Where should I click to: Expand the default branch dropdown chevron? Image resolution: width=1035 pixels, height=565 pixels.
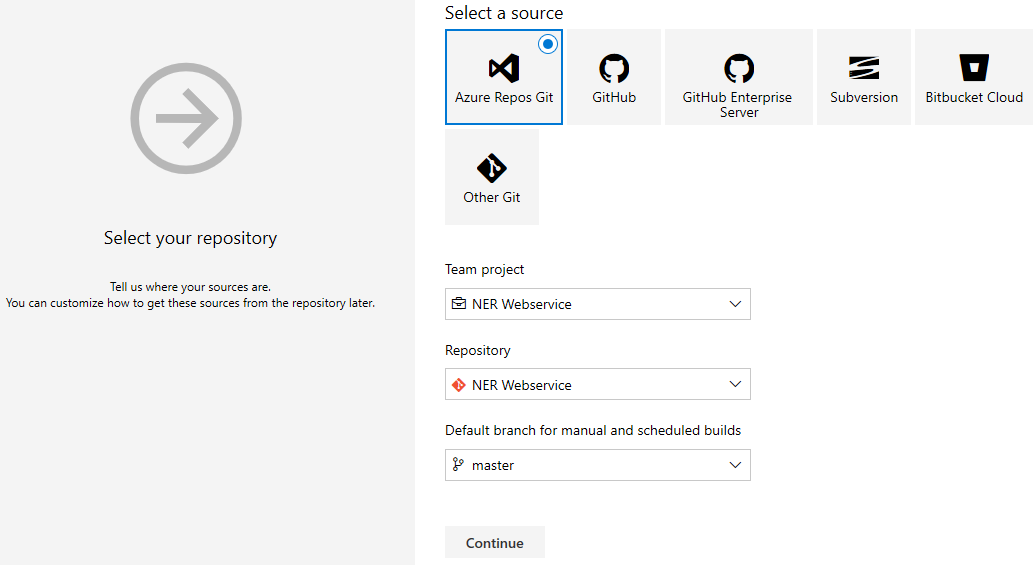click(735, 465)
